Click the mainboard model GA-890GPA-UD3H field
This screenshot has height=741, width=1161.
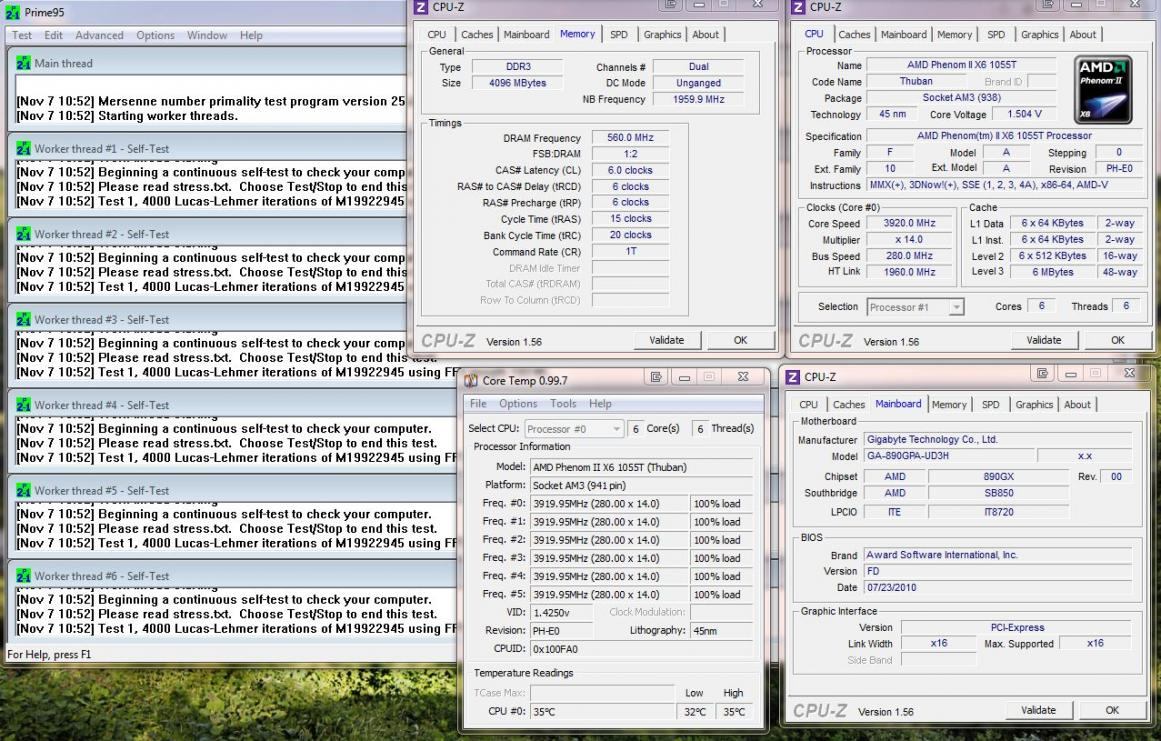click(947, 455)
